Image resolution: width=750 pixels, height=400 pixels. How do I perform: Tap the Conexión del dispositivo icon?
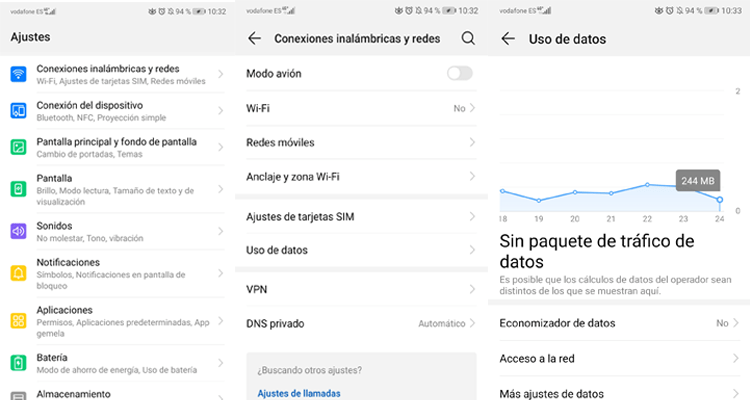18,111
